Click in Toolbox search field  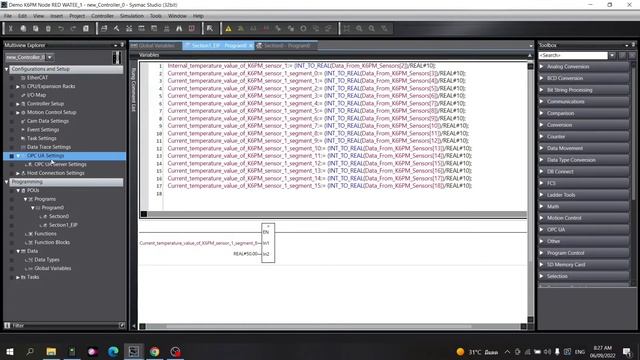573,55
